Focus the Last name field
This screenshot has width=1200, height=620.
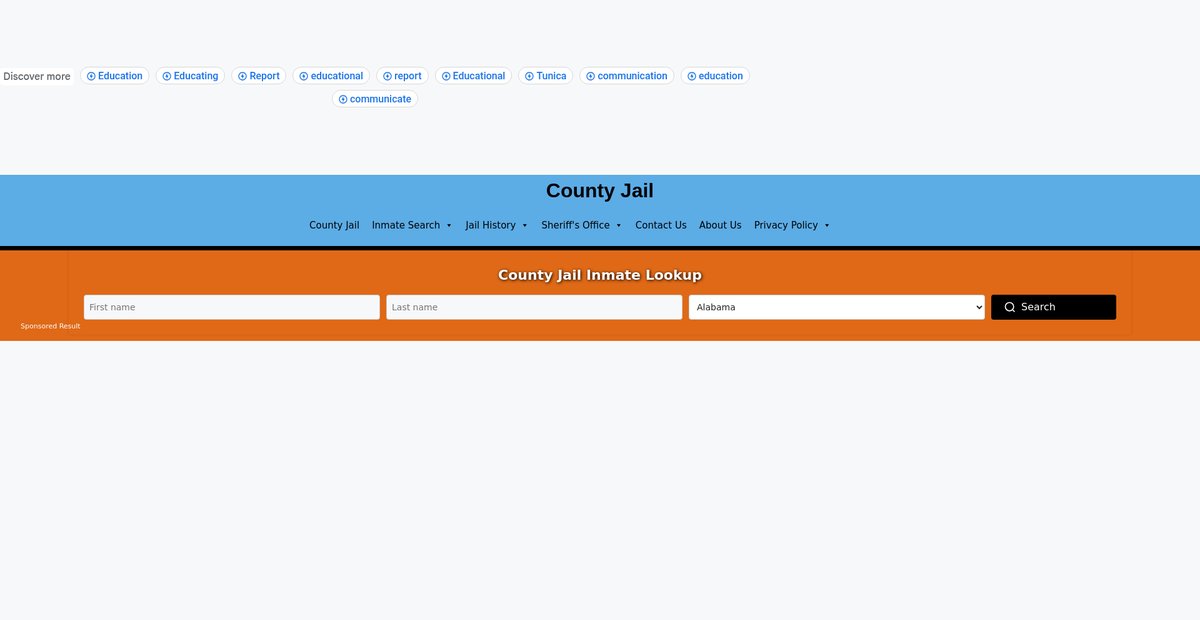pos(534,307)
